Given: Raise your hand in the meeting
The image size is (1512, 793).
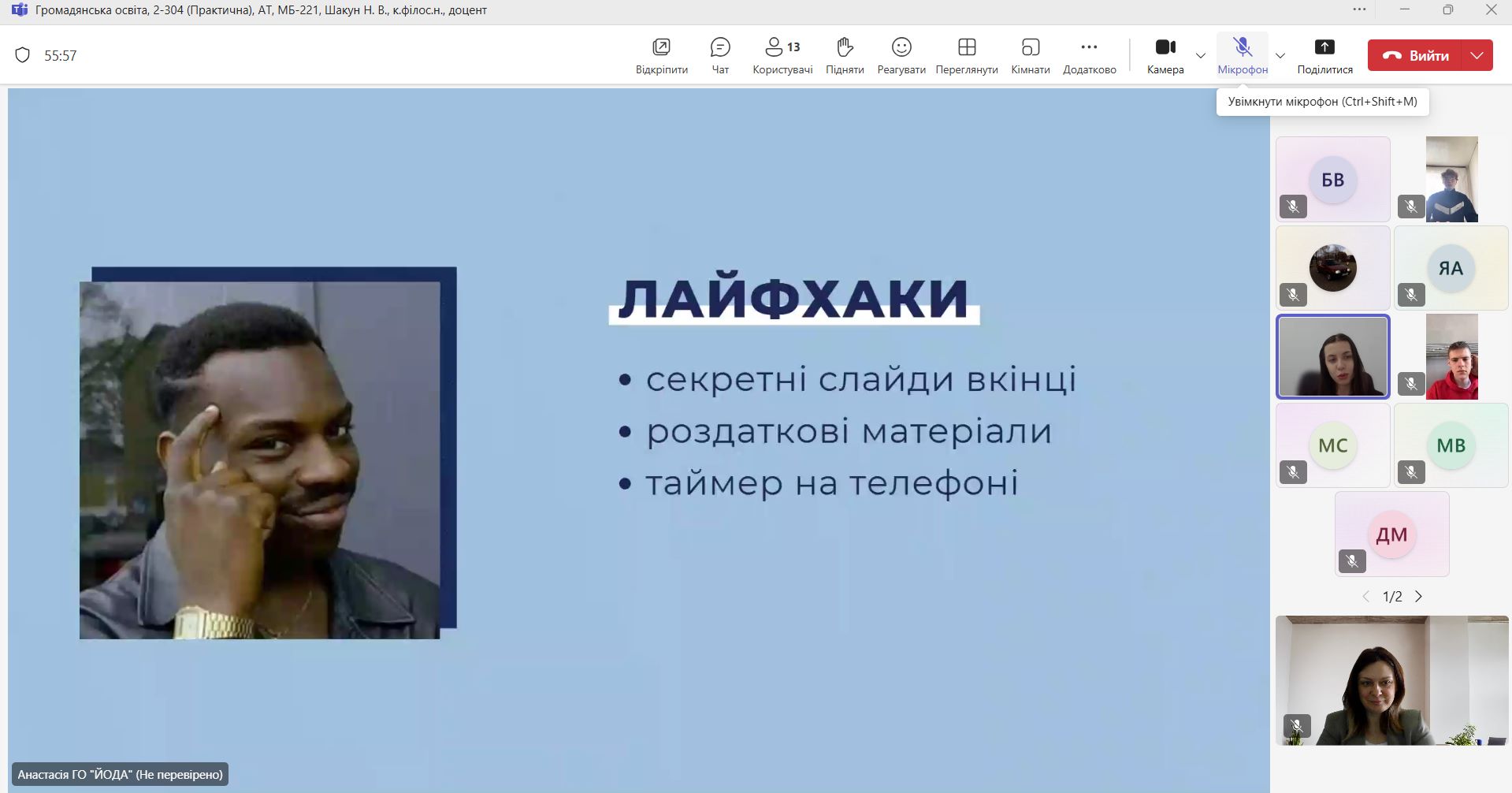Looking at the screenshot, I should [x=845, y=55].
